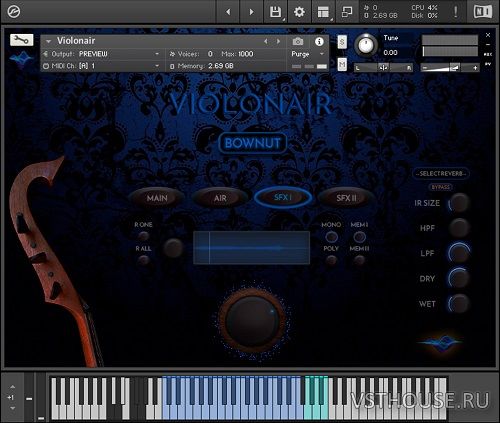Screen dimensions: 500x423
Task: Click the DRY knob
Action: pos(459,278)
